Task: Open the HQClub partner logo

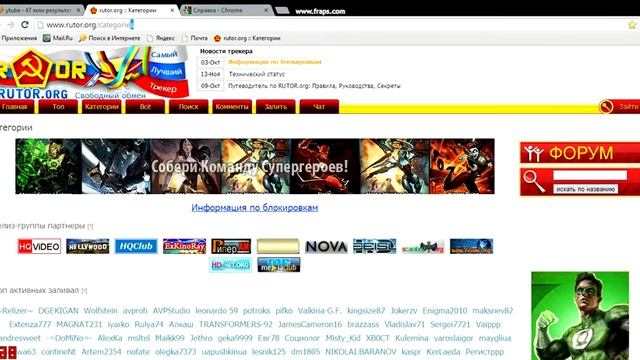Action: 136,246
